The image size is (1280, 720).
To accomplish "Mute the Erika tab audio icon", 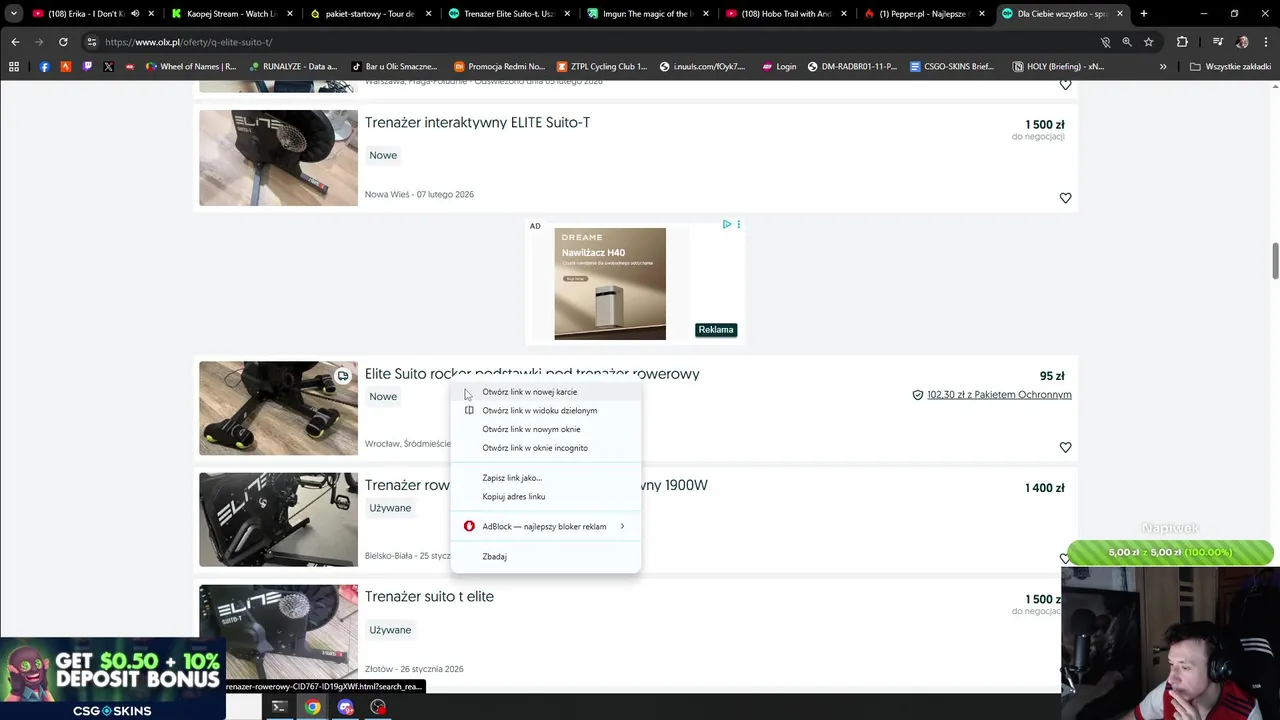I will pyautogui.click(x=135, y=14).
